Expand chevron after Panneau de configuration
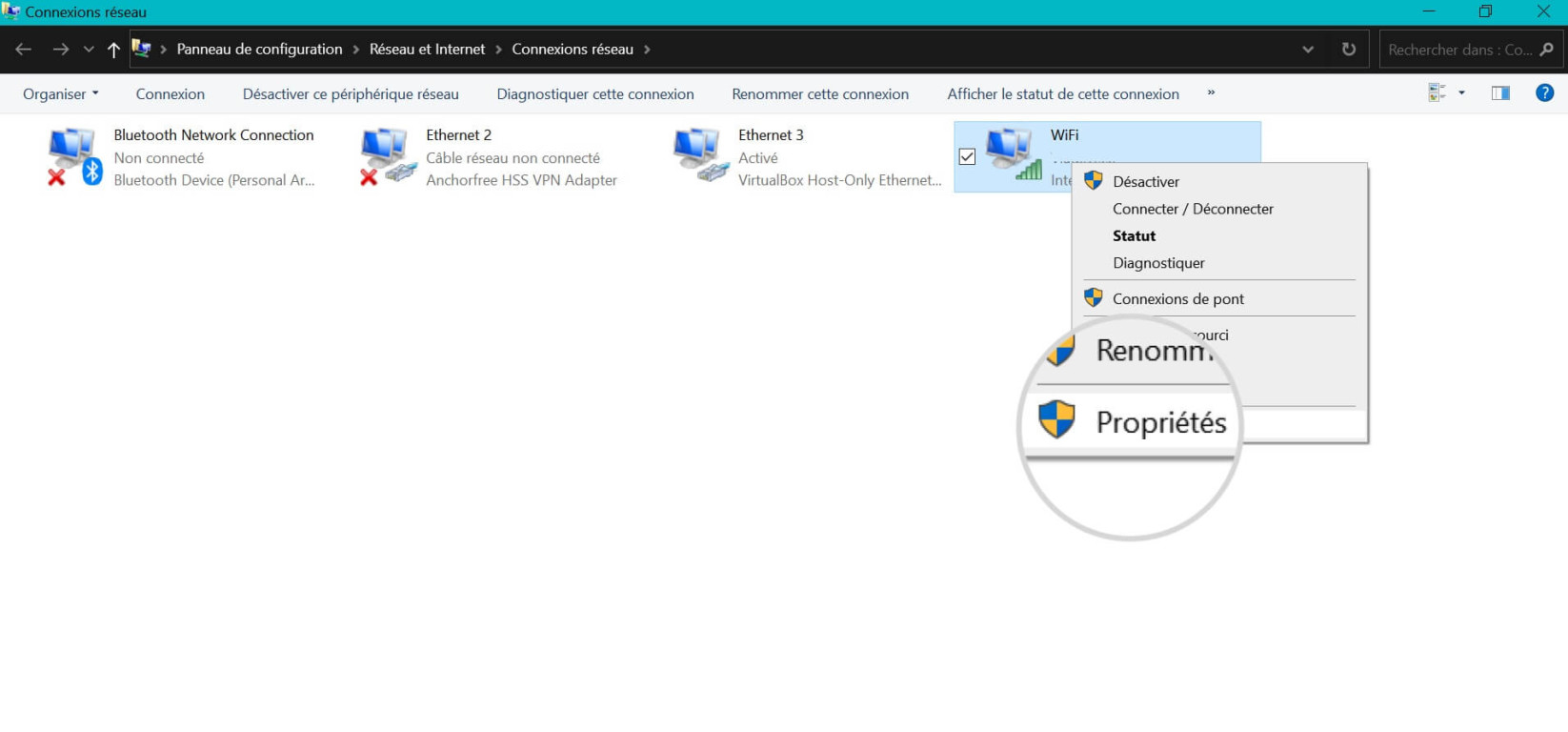 [x=356, y=50]
